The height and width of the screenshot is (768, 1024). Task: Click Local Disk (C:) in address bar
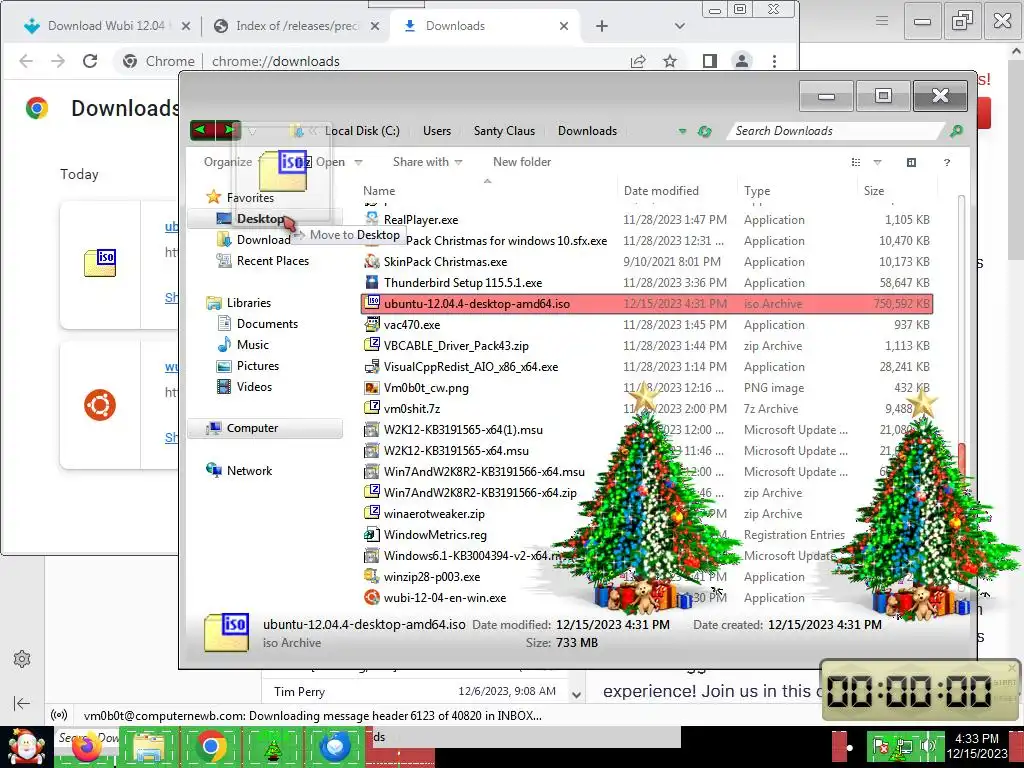(x=362, y=131)
